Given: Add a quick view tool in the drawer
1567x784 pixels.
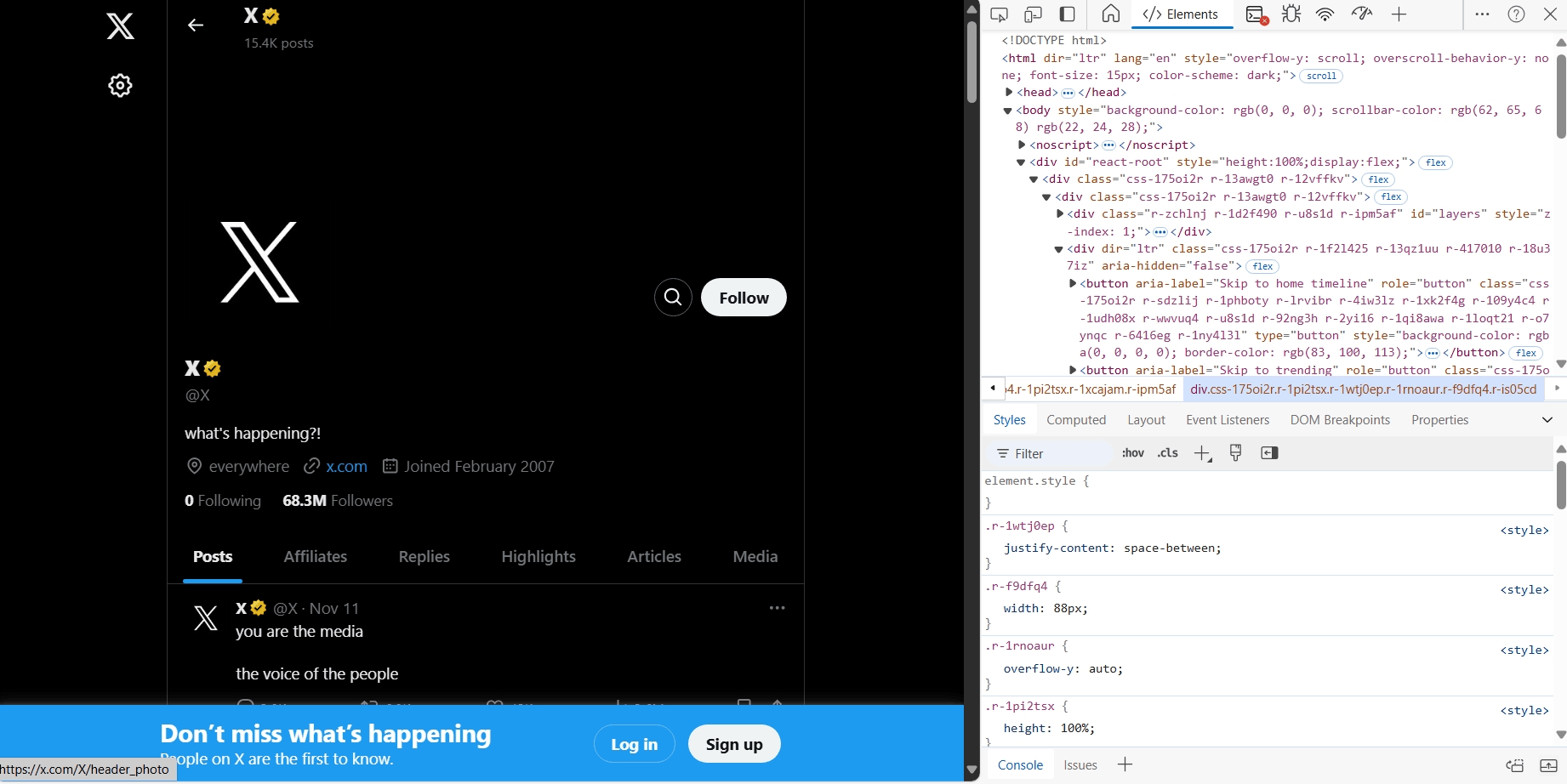Looking at the screenshot, I should click(1125, 764).
